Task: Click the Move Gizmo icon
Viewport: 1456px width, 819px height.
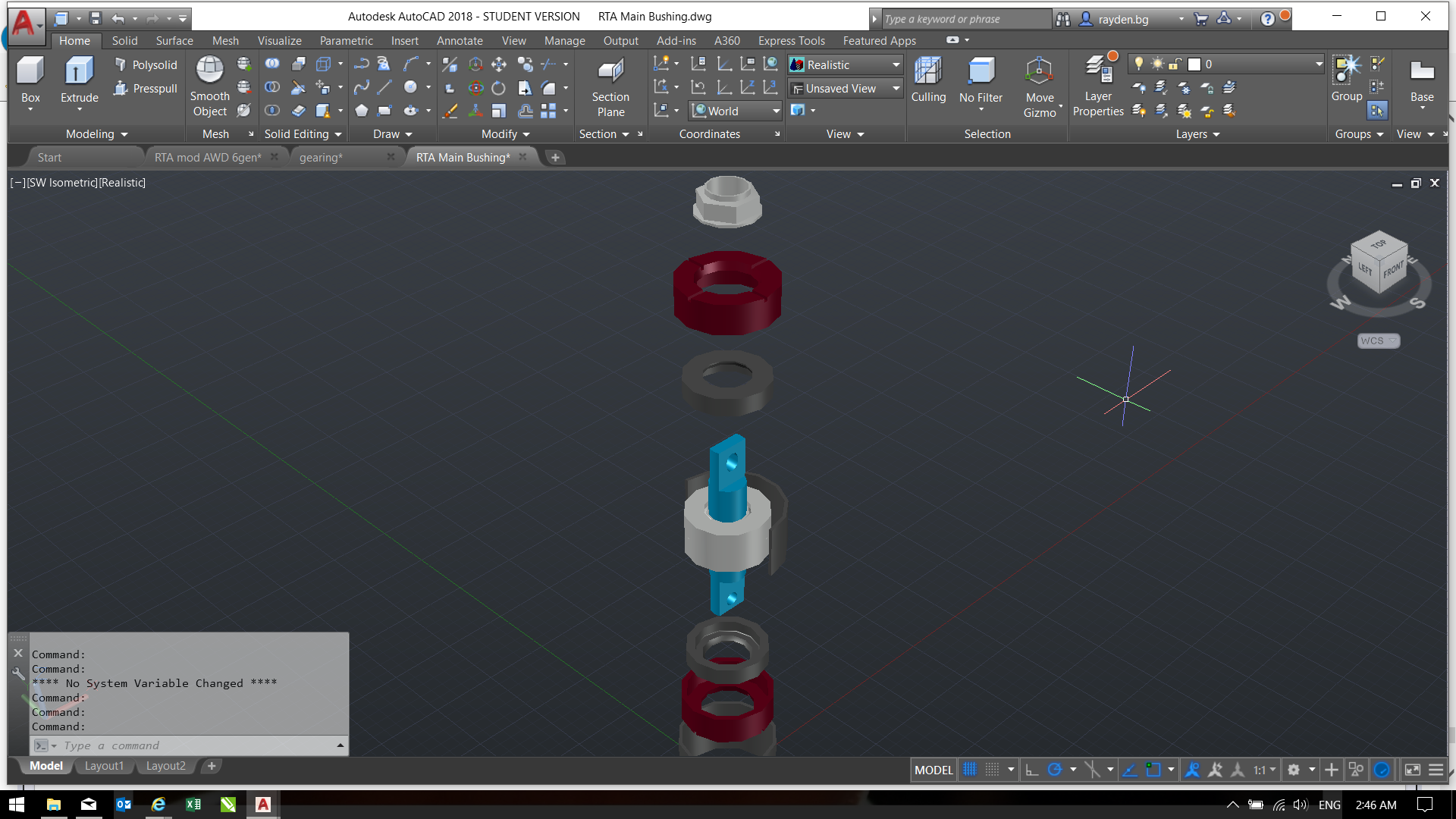Action: (x=1039, y=71)
